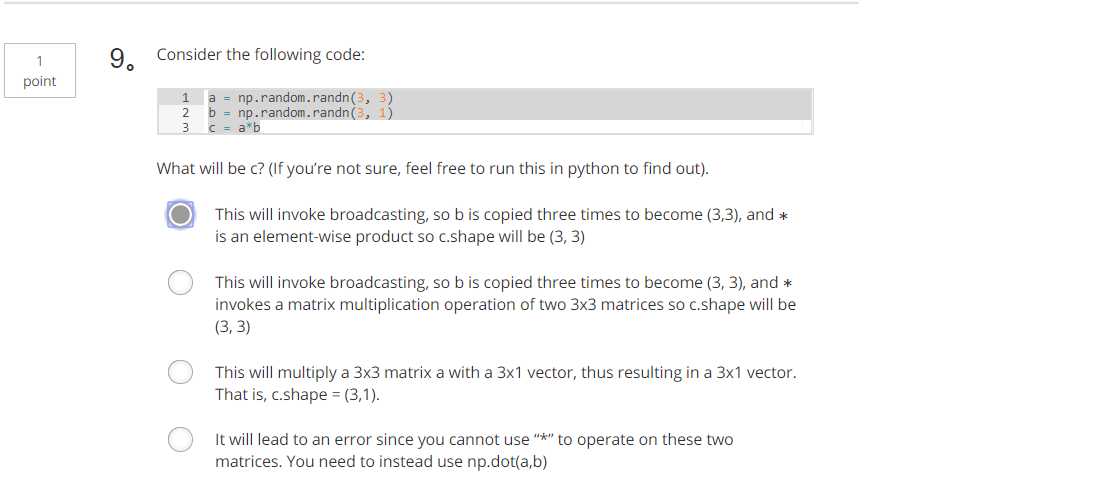Click the empty white area of code line 3
1097x478 pixels.
pos(535,127)
